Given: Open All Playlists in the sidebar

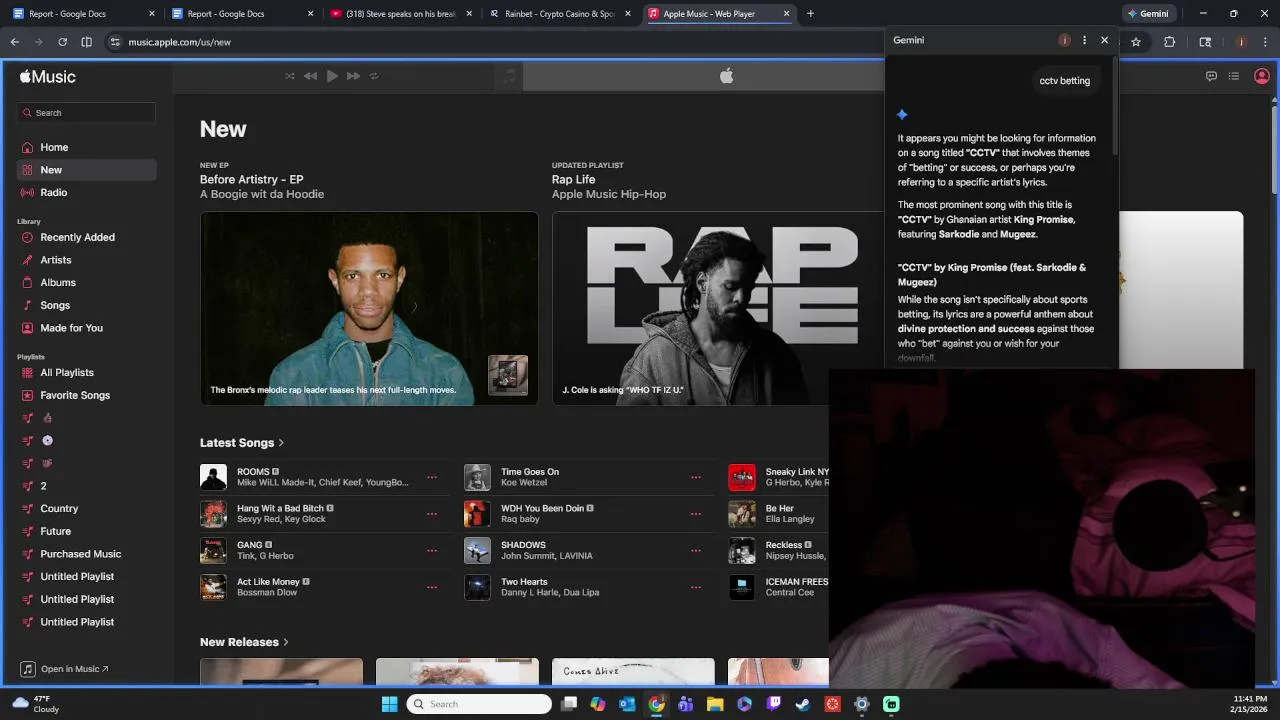Looking at the screenshot, I should click(86, 372).
